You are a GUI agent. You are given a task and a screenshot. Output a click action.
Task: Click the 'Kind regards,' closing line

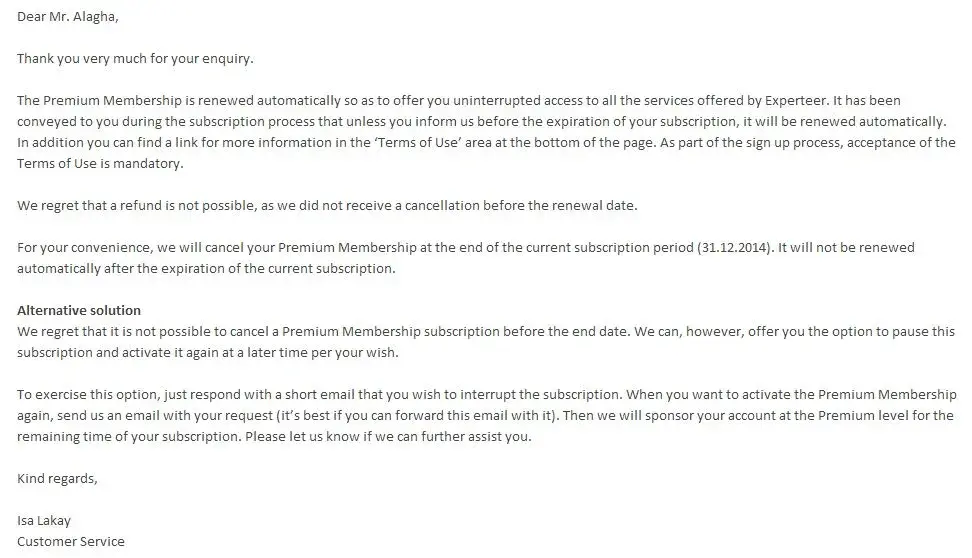click(x=57, y=478)
